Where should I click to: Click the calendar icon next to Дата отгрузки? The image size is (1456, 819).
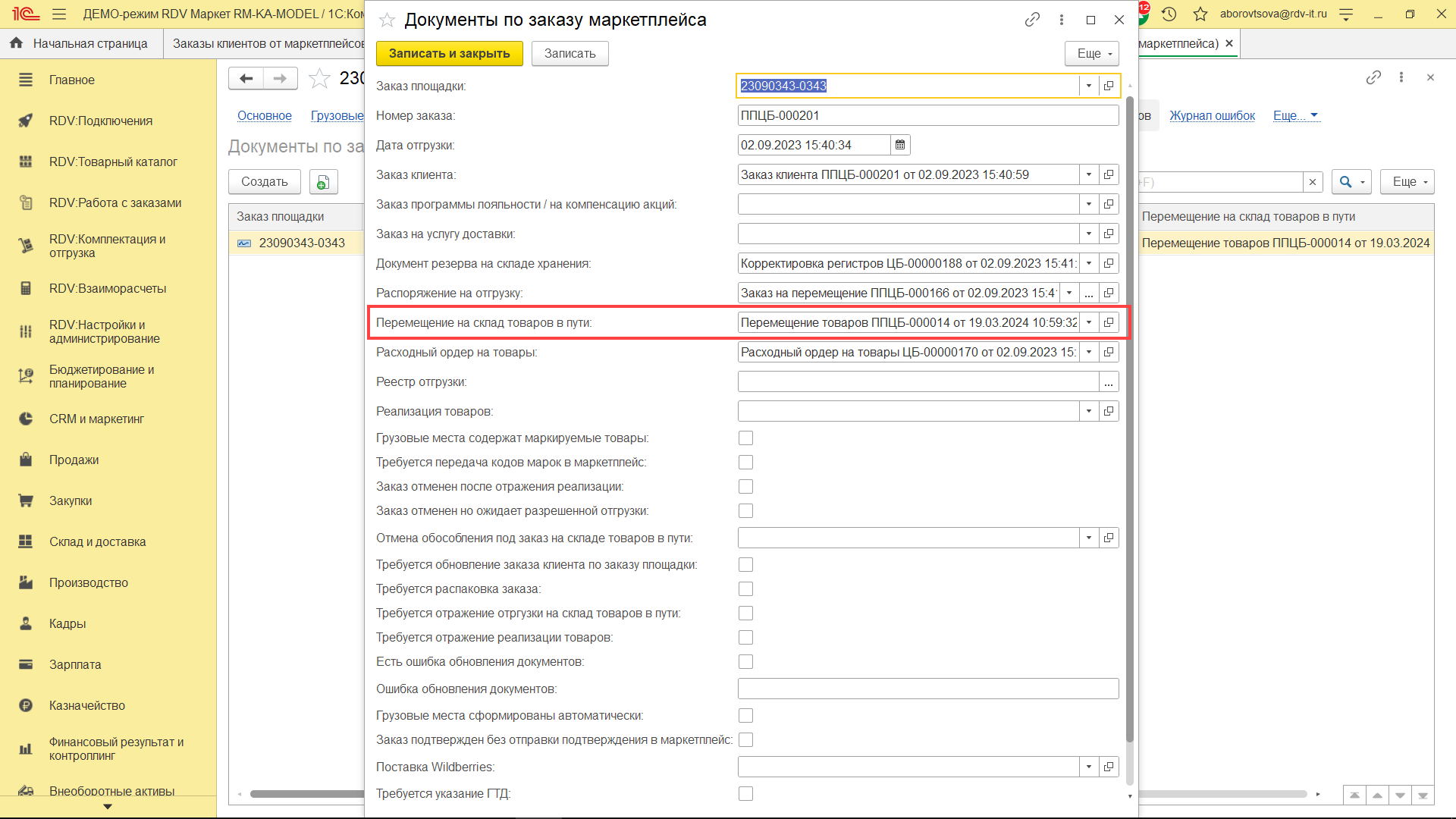[900, 145]
